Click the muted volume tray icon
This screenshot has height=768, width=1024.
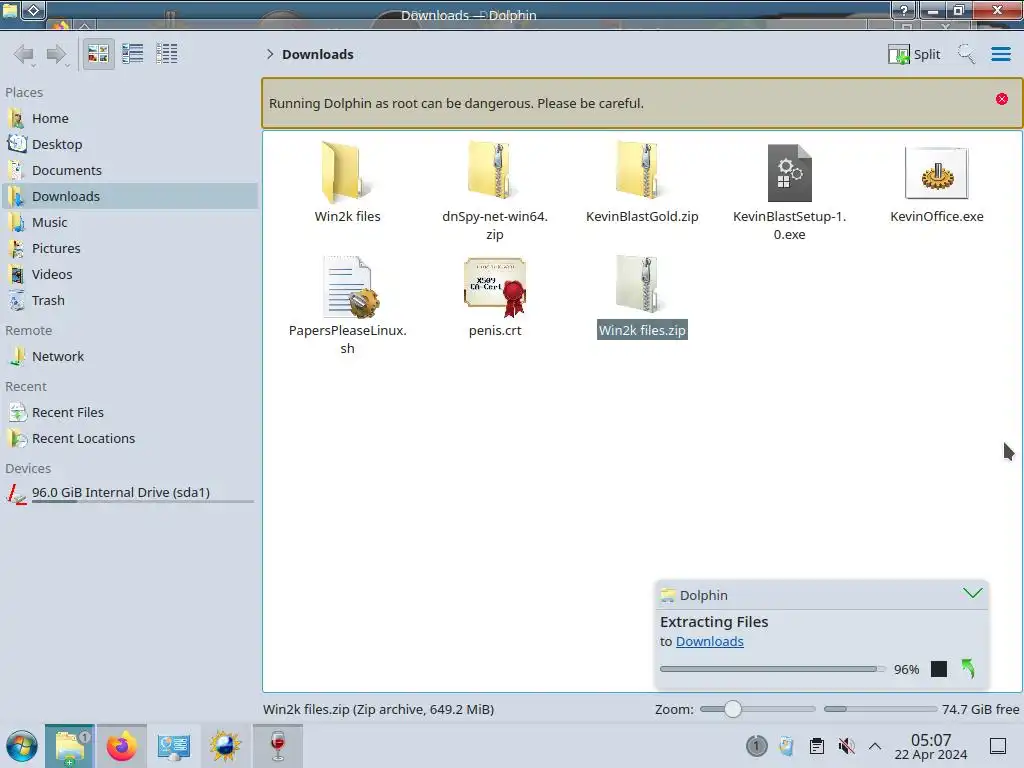click(x=846, y=746)
